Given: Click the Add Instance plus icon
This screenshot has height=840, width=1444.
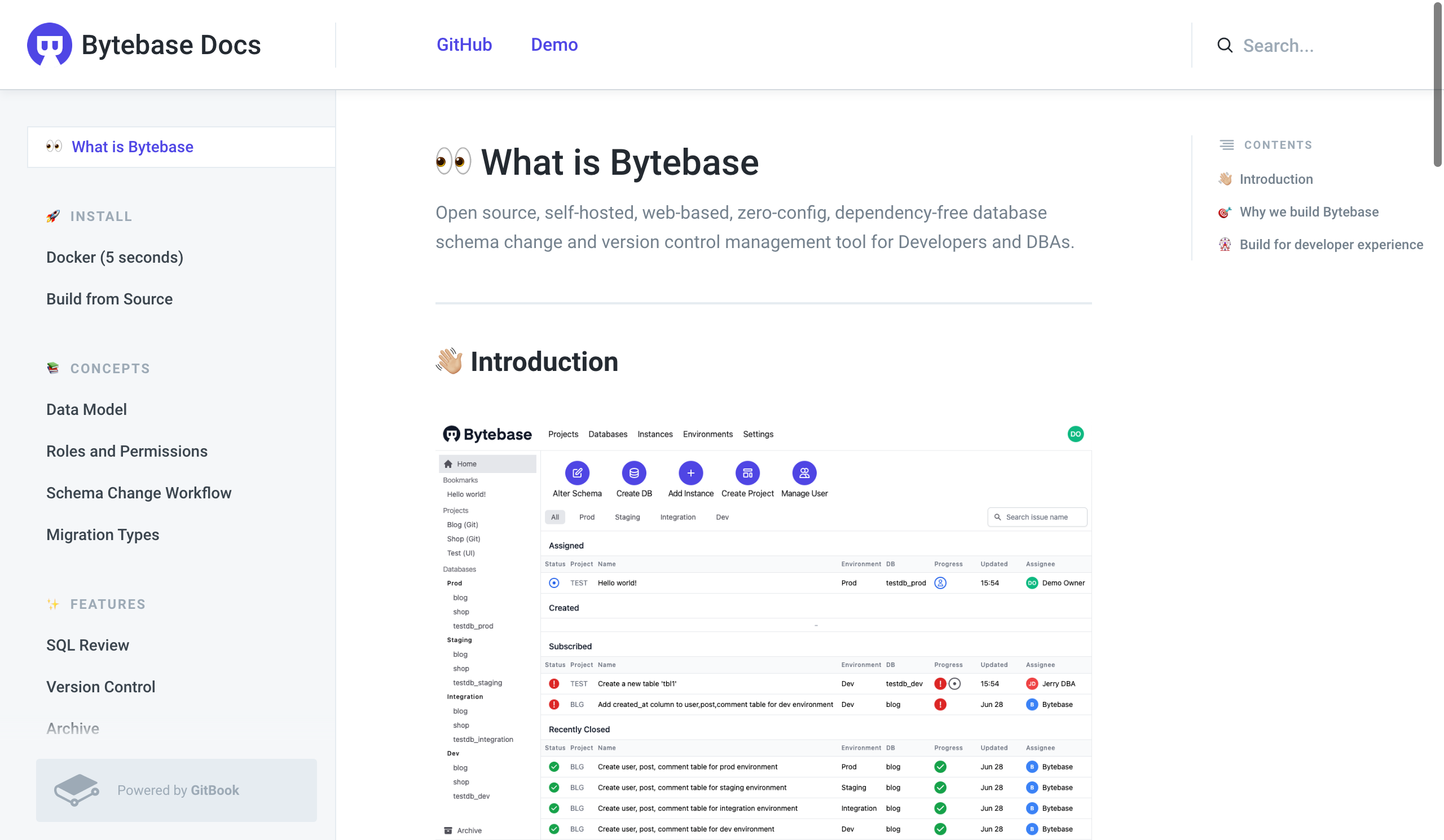Looking at the screenshot, I should (690, 472).
